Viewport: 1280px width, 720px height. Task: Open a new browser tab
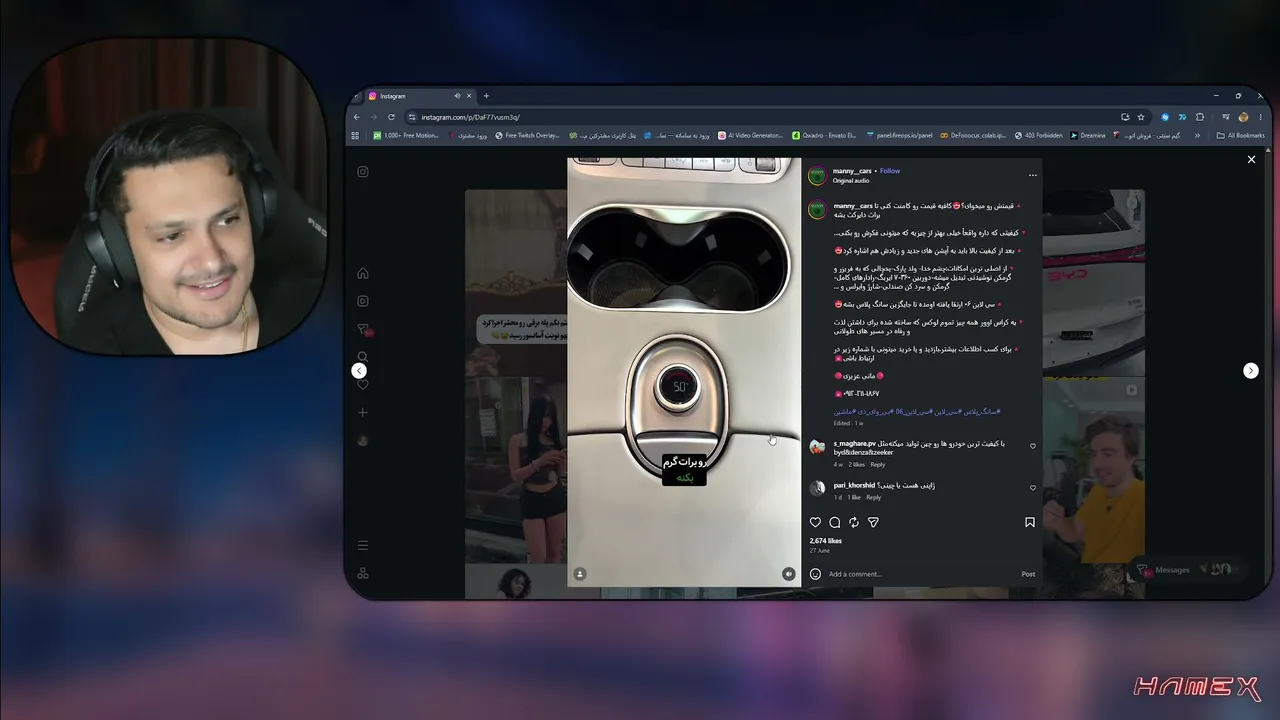(x=486, y=96)
